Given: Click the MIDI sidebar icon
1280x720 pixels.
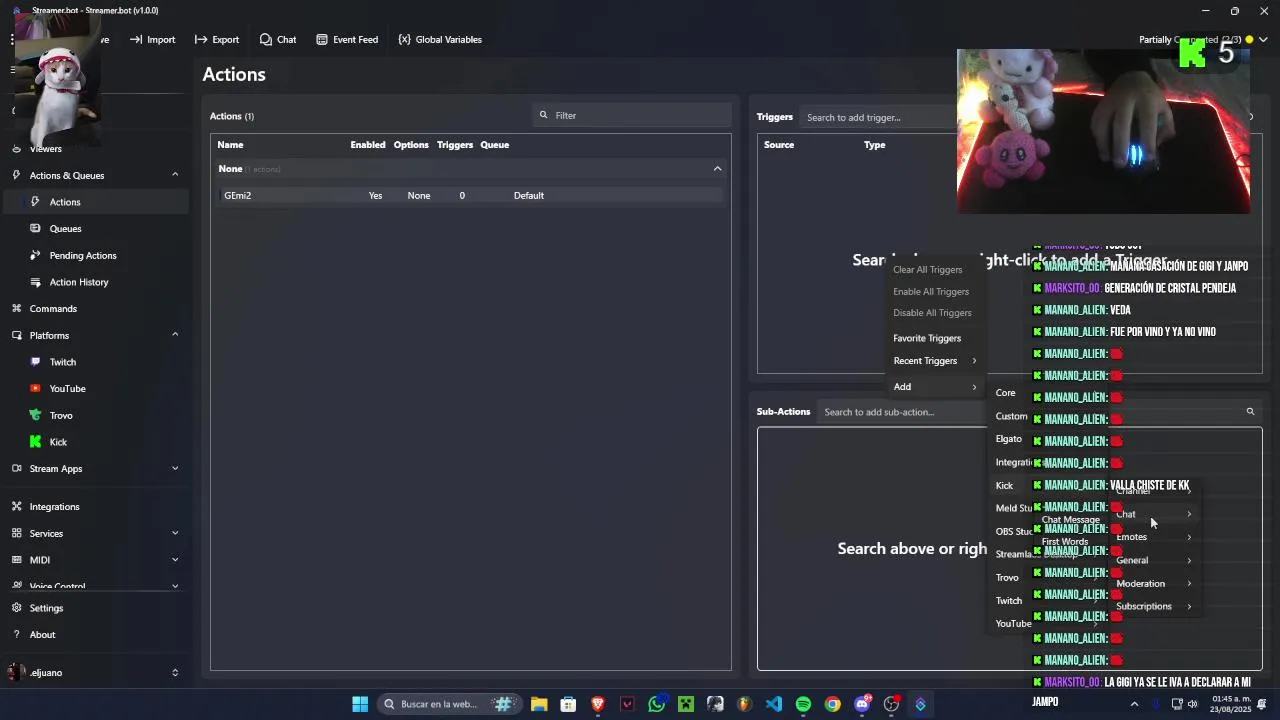Looking at the screenshot, I should click(16, 560).
